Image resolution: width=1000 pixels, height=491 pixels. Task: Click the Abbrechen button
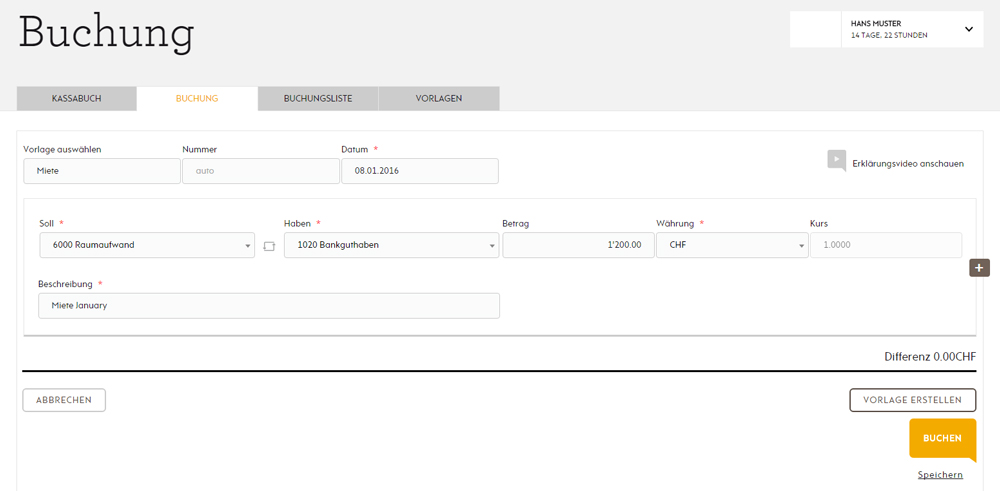point(64,400)
